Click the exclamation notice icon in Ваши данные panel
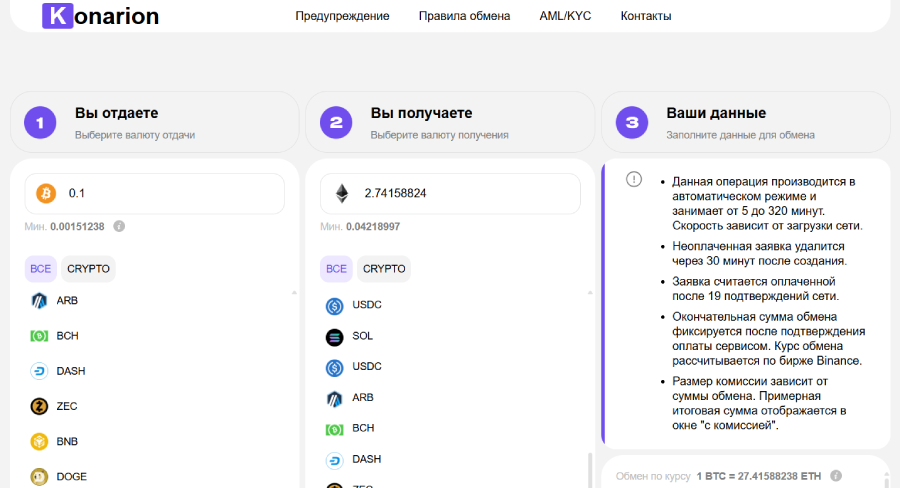The height and width of the screenshot is (488, 900). [x=634, y=179]
